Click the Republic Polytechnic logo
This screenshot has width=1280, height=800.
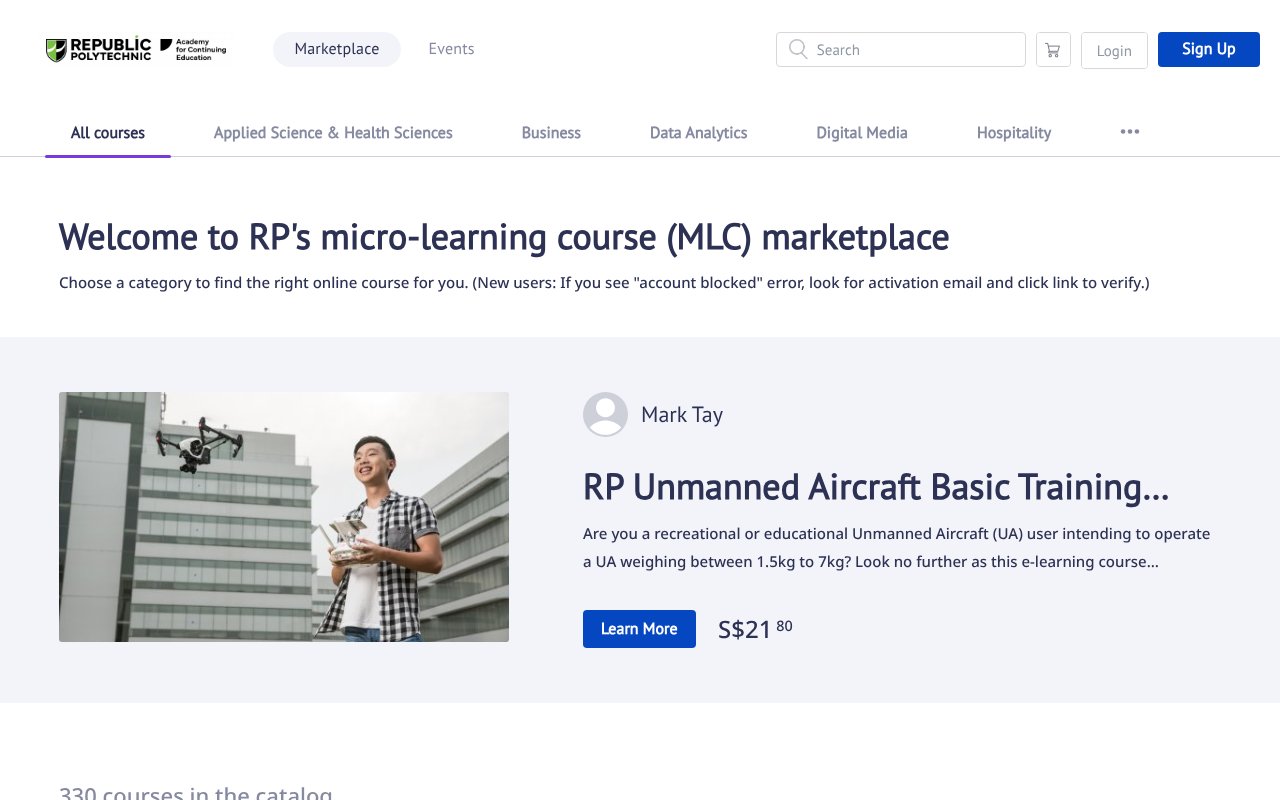(98, 49)
